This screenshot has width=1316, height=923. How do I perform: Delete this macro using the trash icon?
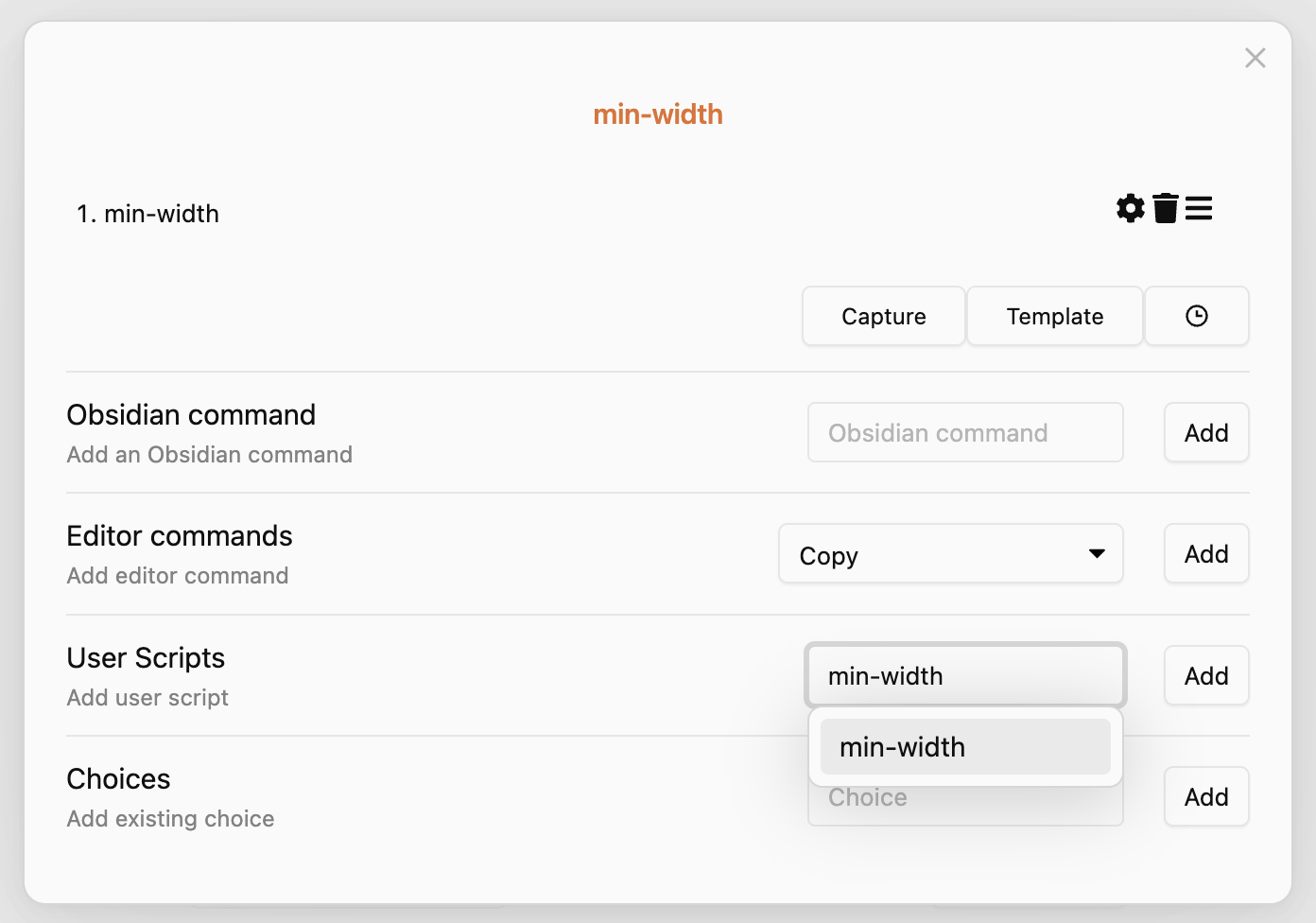(1165, 208)
